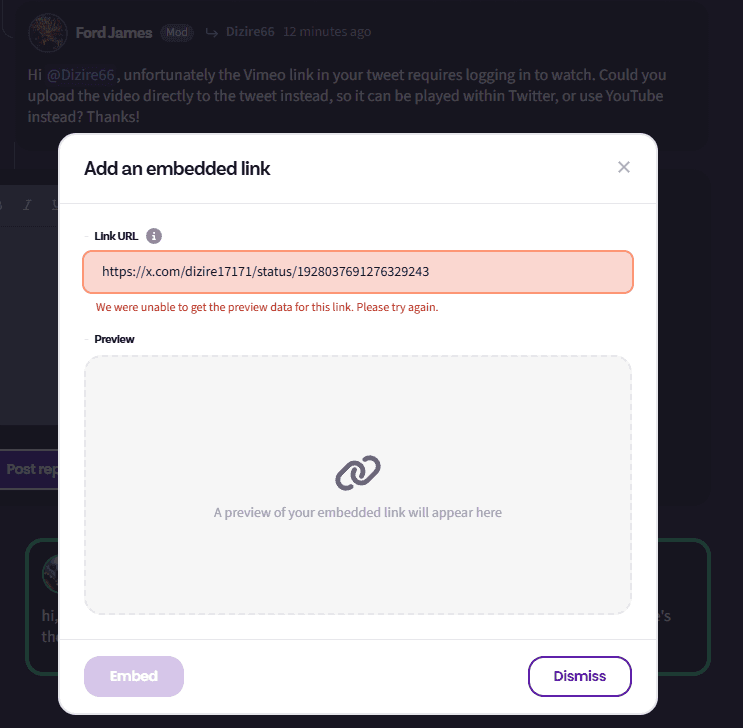
Task: Open the Dizire66 reply-to username link
Action: [250, 32]
